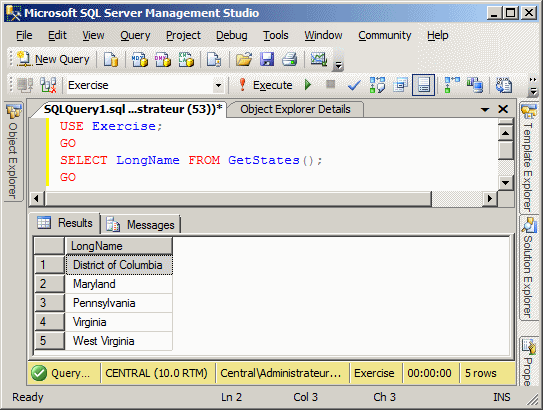Image resolution: width=543 pixels, height=410 pixels.
Task: Click the Print icon
Action: (289, 59)
